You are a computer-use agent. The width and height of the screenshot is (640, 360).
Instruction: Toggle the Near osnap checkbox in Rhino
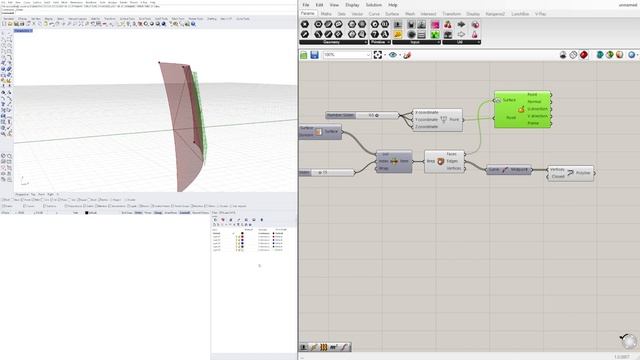coord(15,200)
